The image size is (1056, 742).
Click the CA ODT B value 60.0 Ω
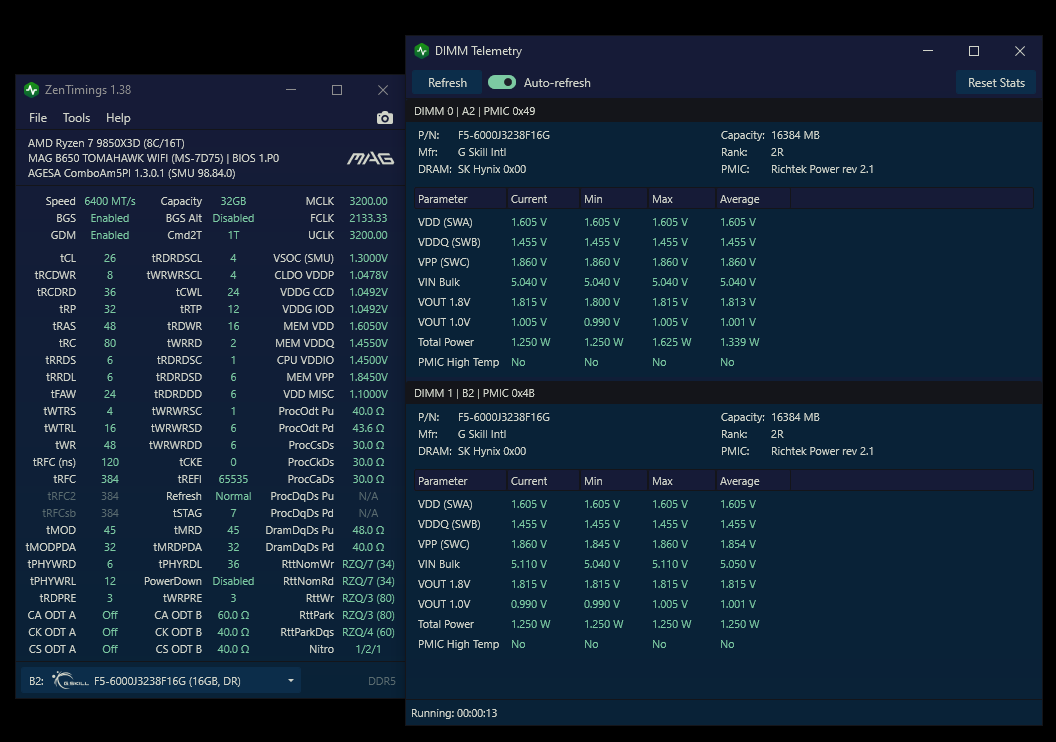coord(233,615)
